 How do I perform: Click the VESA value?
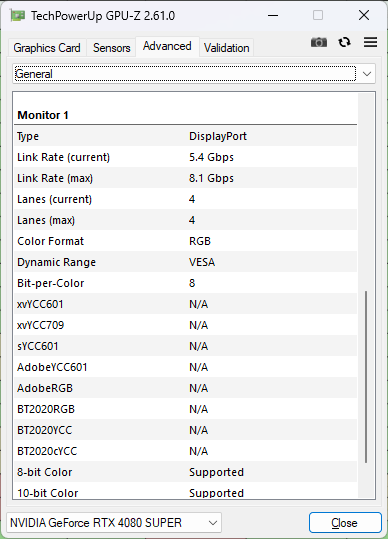point(202,262)
